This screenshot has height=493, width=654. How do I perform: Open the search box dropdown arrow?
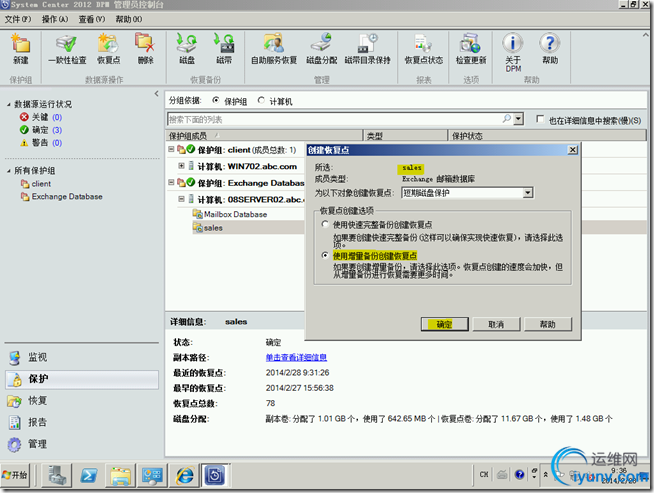518,119
